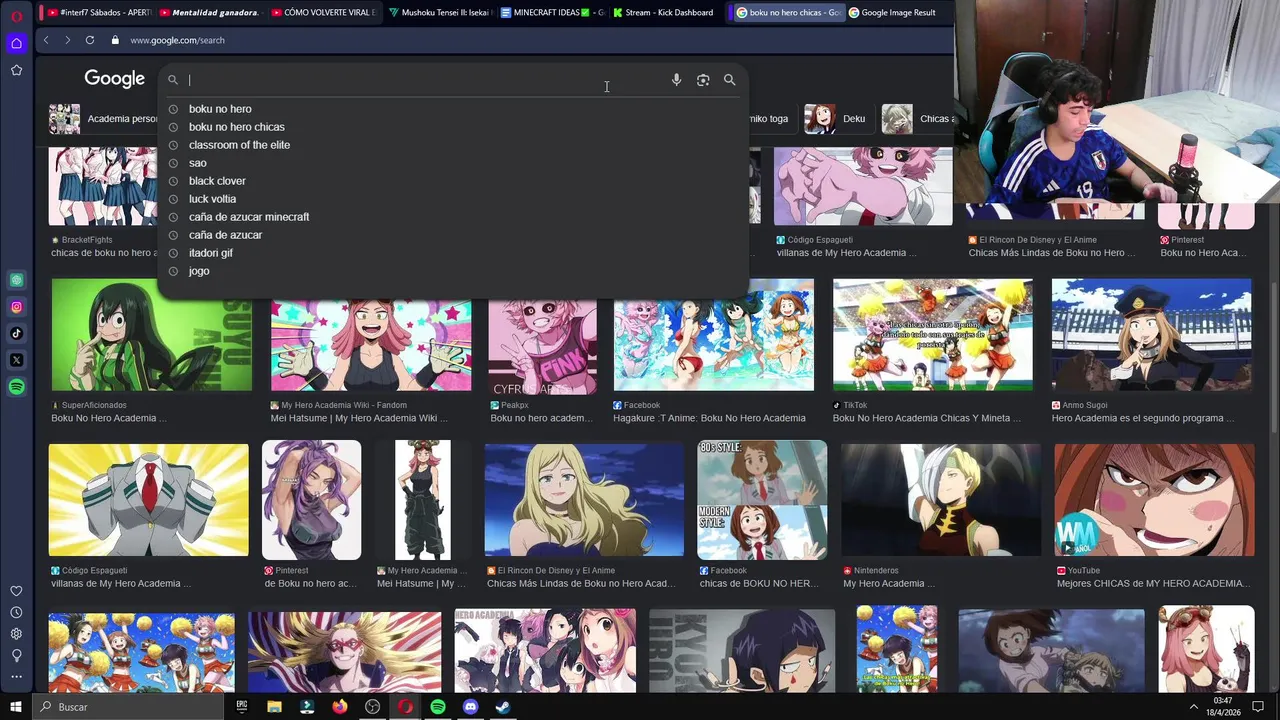Screen dimensions: 1280x720
Task: Go forward with the browser forward arrow
Action: tap(67, 40)
